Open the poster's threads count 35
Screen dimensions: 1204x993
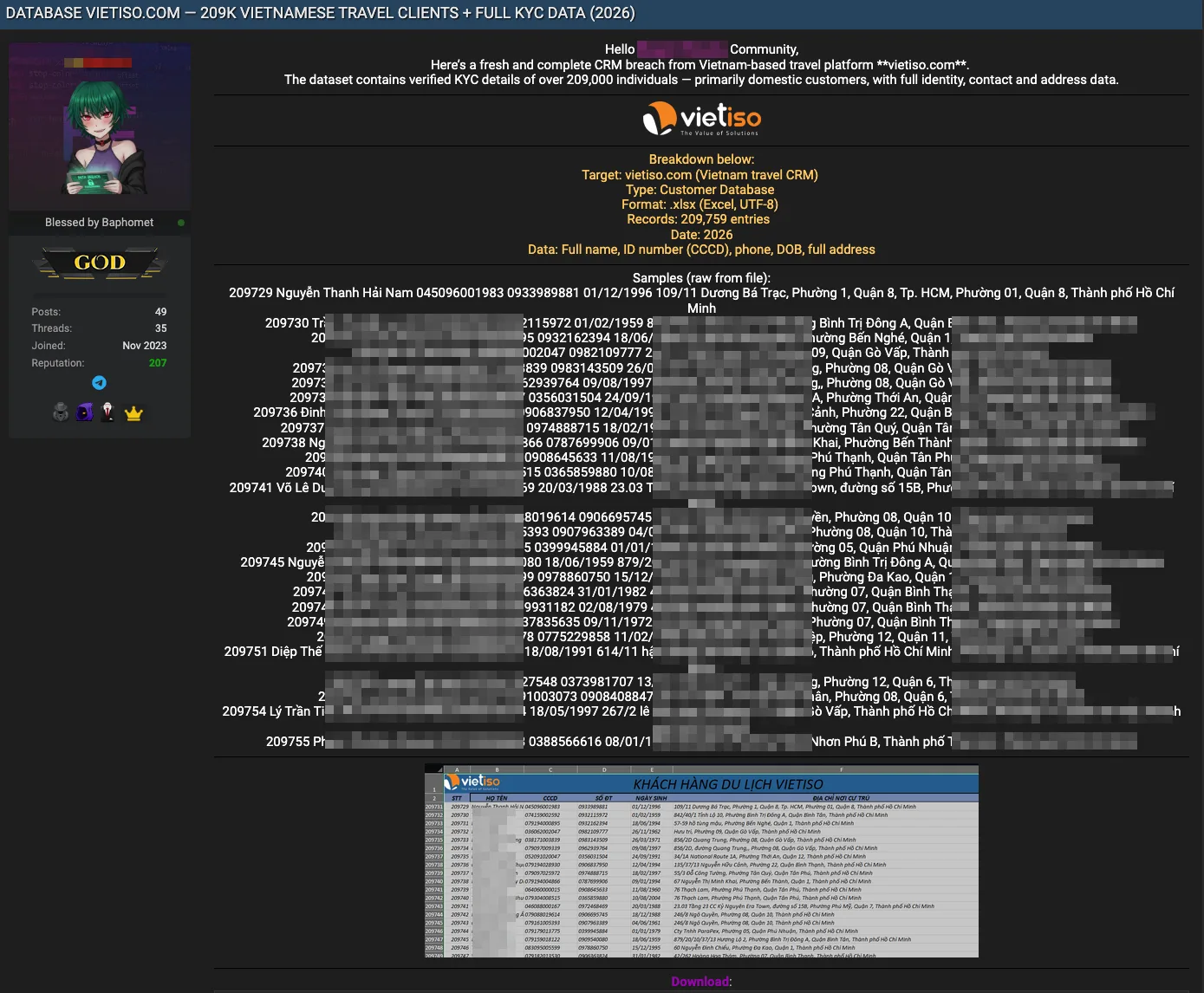pos(160,328)
